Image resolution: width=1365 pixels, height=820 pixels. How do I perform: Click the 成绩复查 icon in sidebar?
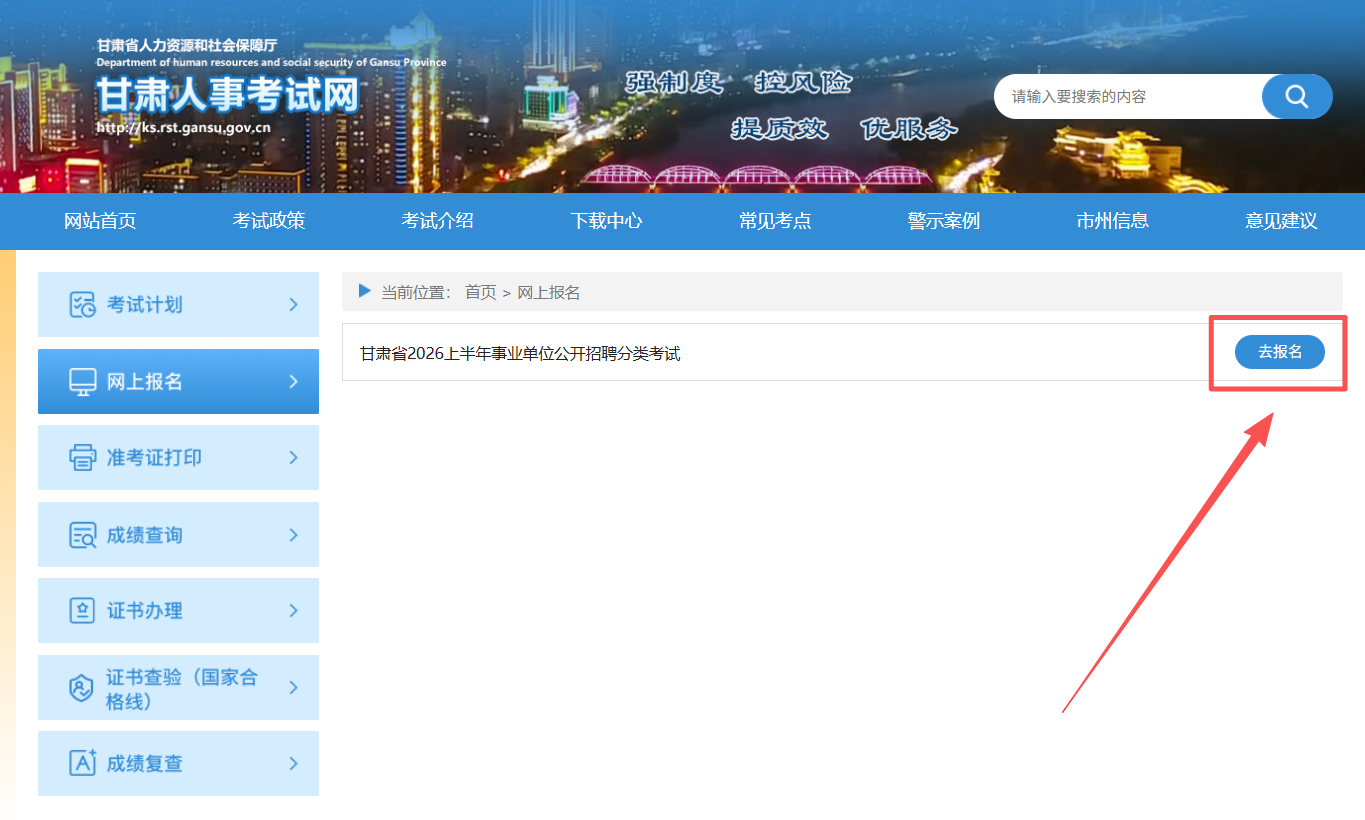click(82, 763)
